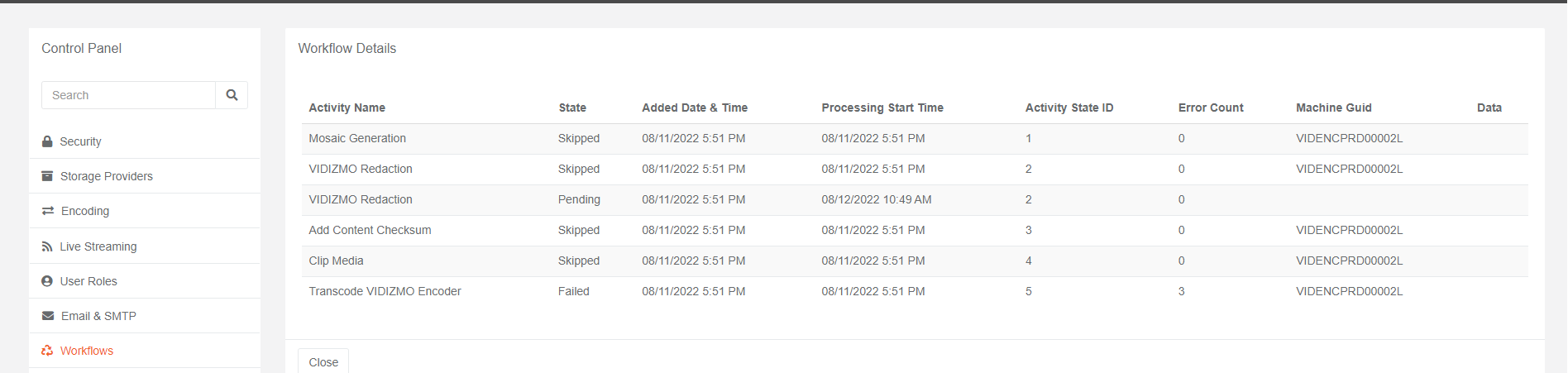Image resolution: width=1568 pixels, height=373 pixels.
Task: Click the Activity Name column header
Action: [347, 108]
